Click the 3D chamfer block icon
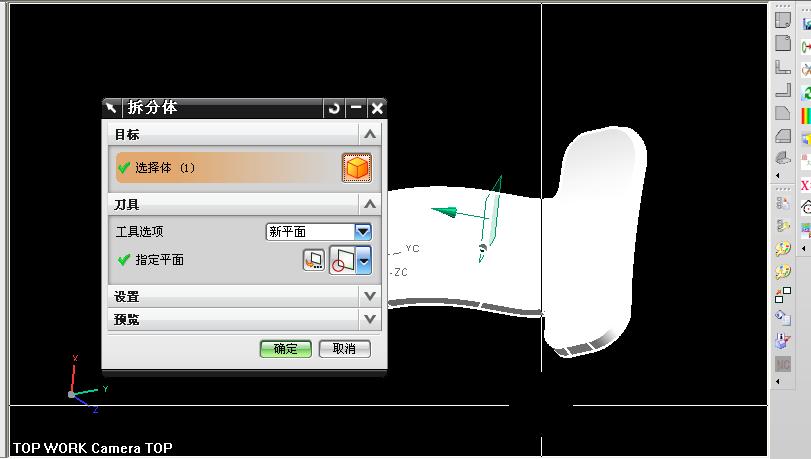This screenshot has width=811, height=459. click(783, 136)
